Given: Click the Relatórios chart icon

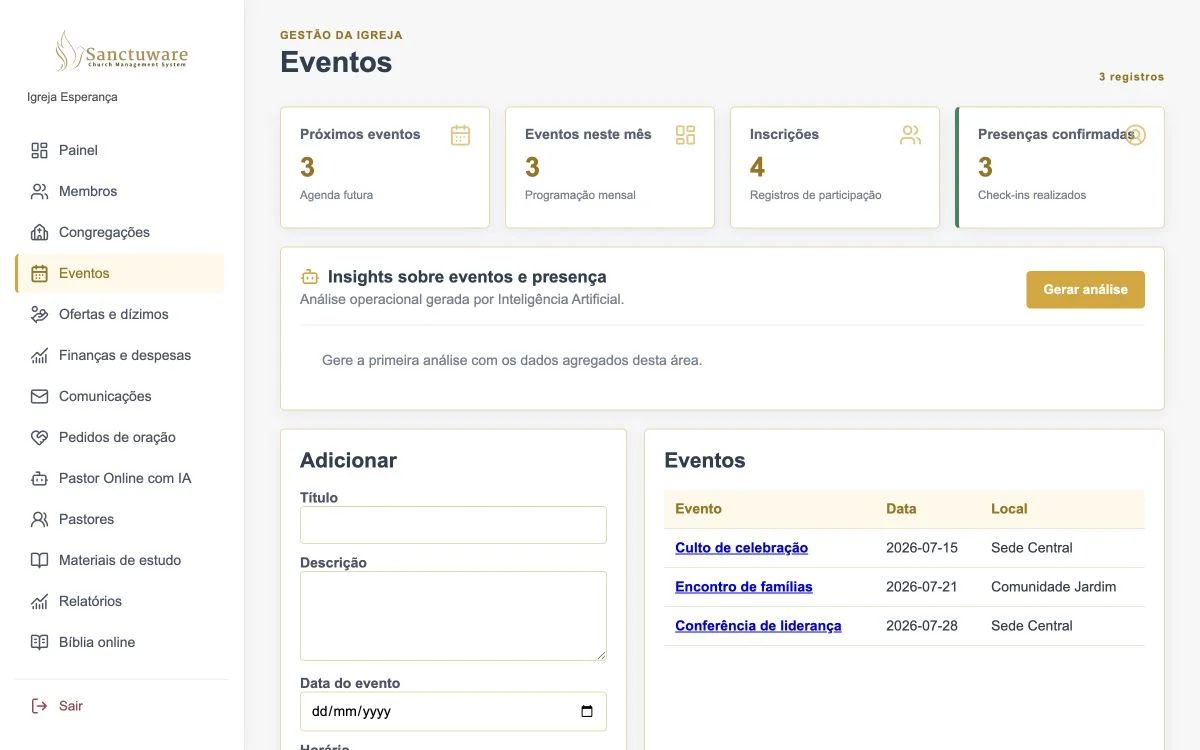Looking at the screenshot, I should coord(39,601).
